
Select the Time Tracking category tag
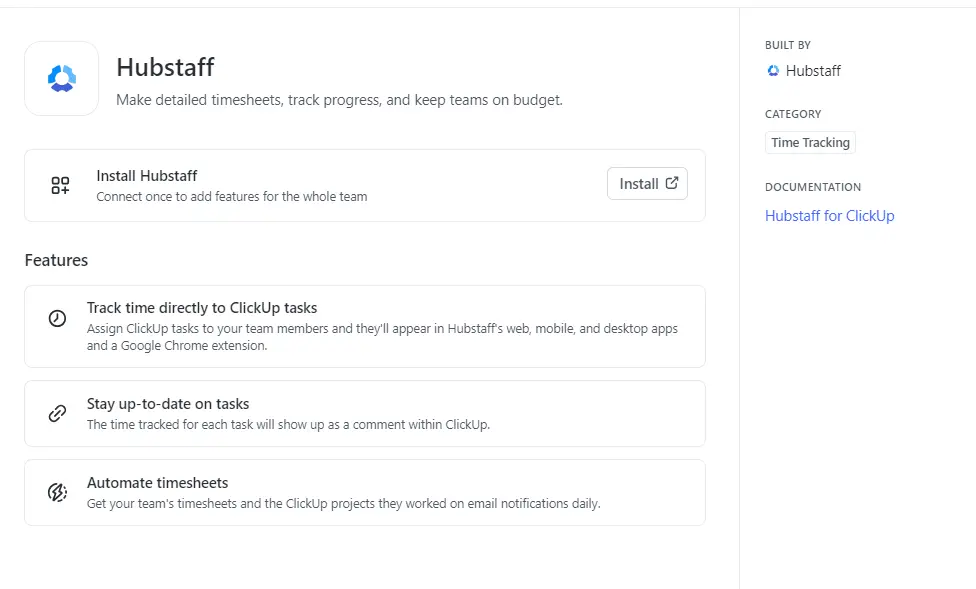pyautogui.click(x=810, y=142)
